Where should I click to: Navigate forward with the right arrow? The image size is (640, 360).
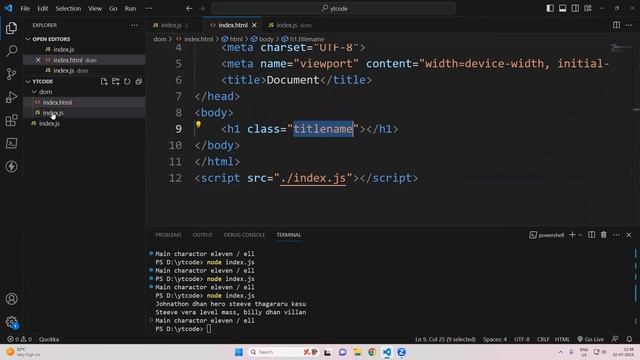click(202, 8)
